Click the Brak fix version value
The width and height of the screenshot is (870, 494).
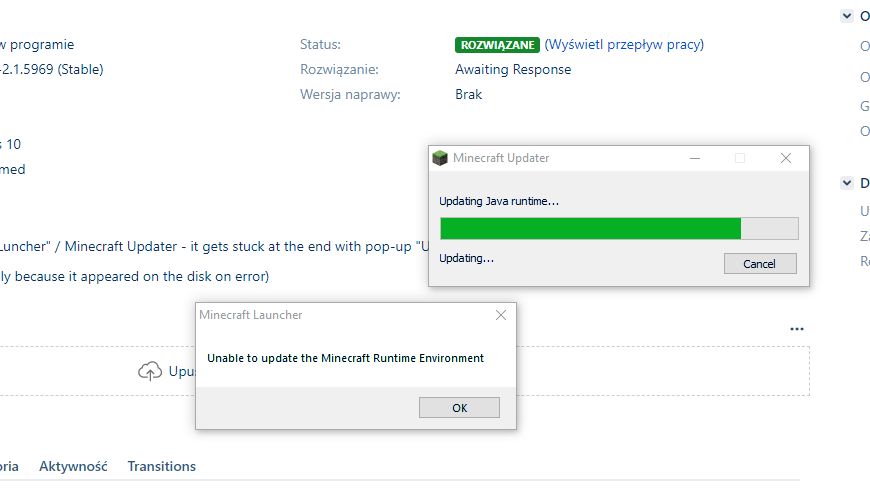coord(468,94)
